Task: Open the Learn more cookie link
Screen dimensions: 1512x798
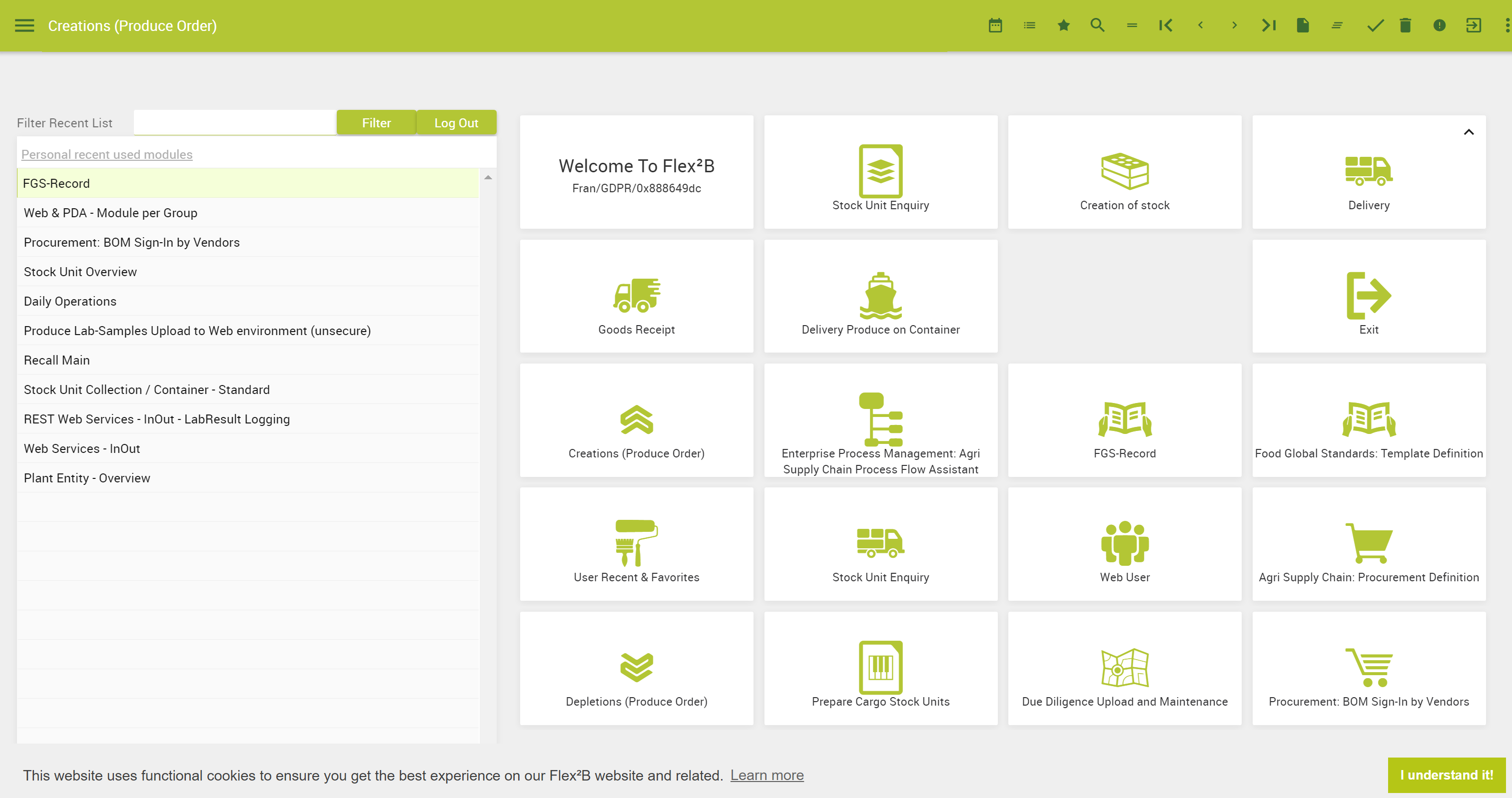Action: pos(766,775)
